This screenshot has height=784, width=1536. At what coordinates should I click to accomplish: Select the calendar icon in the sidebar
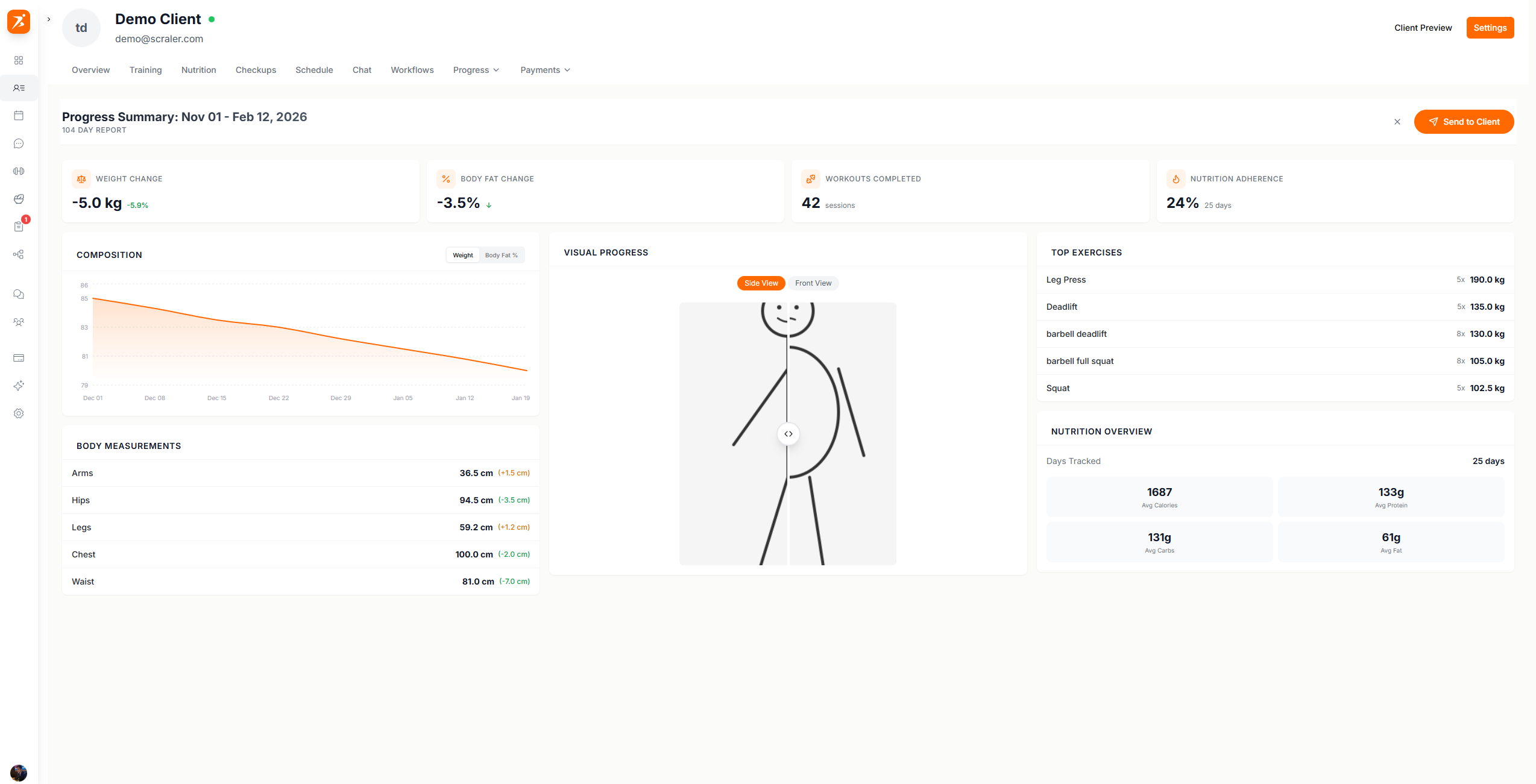19,115
